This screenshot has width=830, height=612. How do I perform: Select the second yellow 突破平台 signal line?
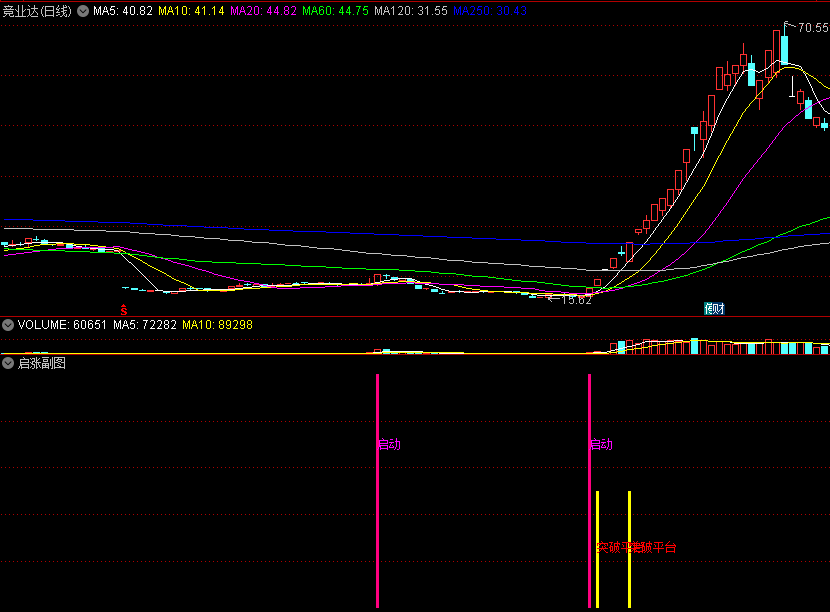pos(629,550)
